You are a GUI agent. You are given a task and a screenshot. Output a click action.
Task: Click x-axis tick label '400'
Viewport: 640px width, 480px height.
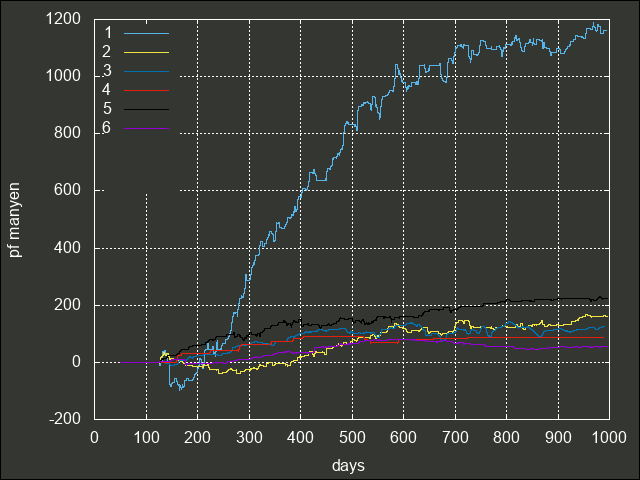(300, 438)
